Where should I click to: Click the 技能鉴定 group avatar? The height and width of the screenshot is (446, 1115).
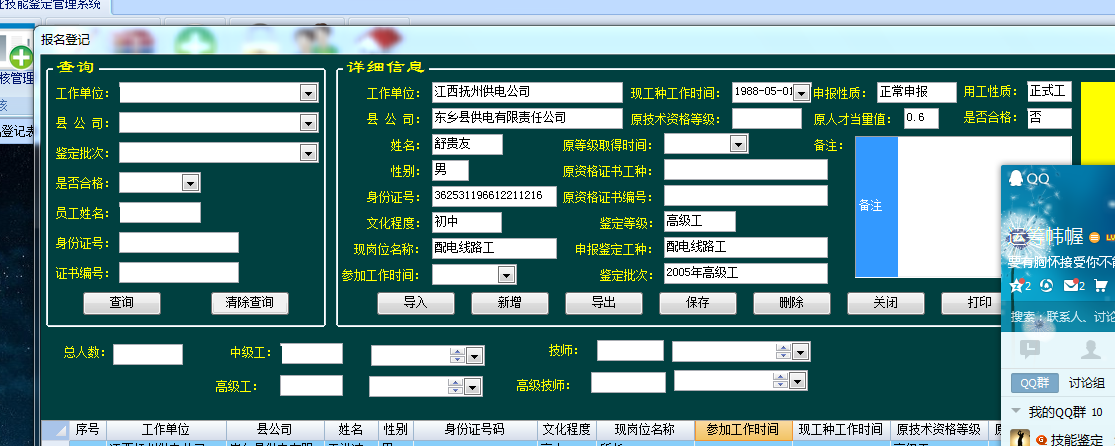click(1020, 438)
